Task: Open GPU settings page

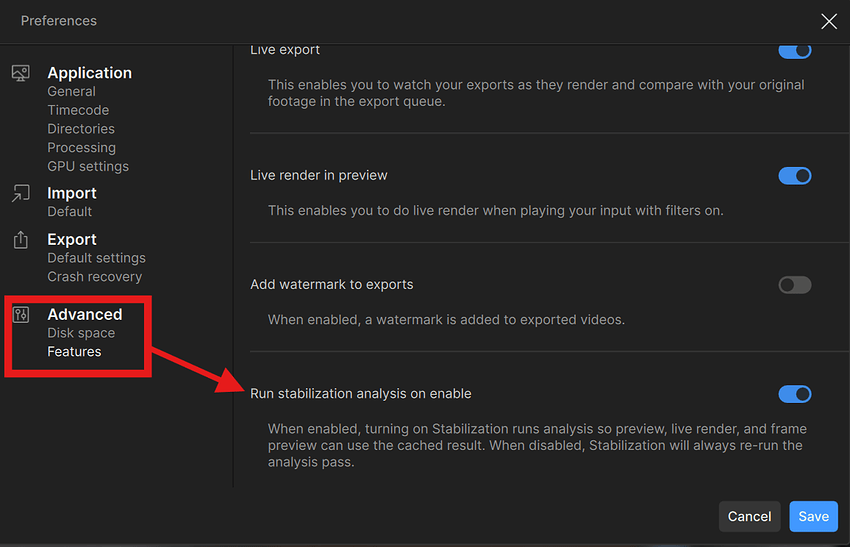Action: coord(88,166)
